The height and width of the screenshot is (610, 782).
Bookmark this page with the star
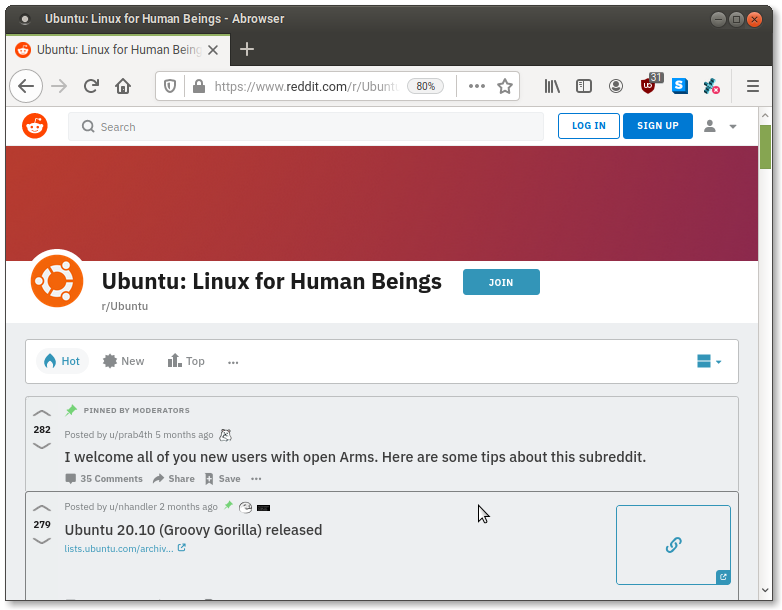tap(505, 86)
